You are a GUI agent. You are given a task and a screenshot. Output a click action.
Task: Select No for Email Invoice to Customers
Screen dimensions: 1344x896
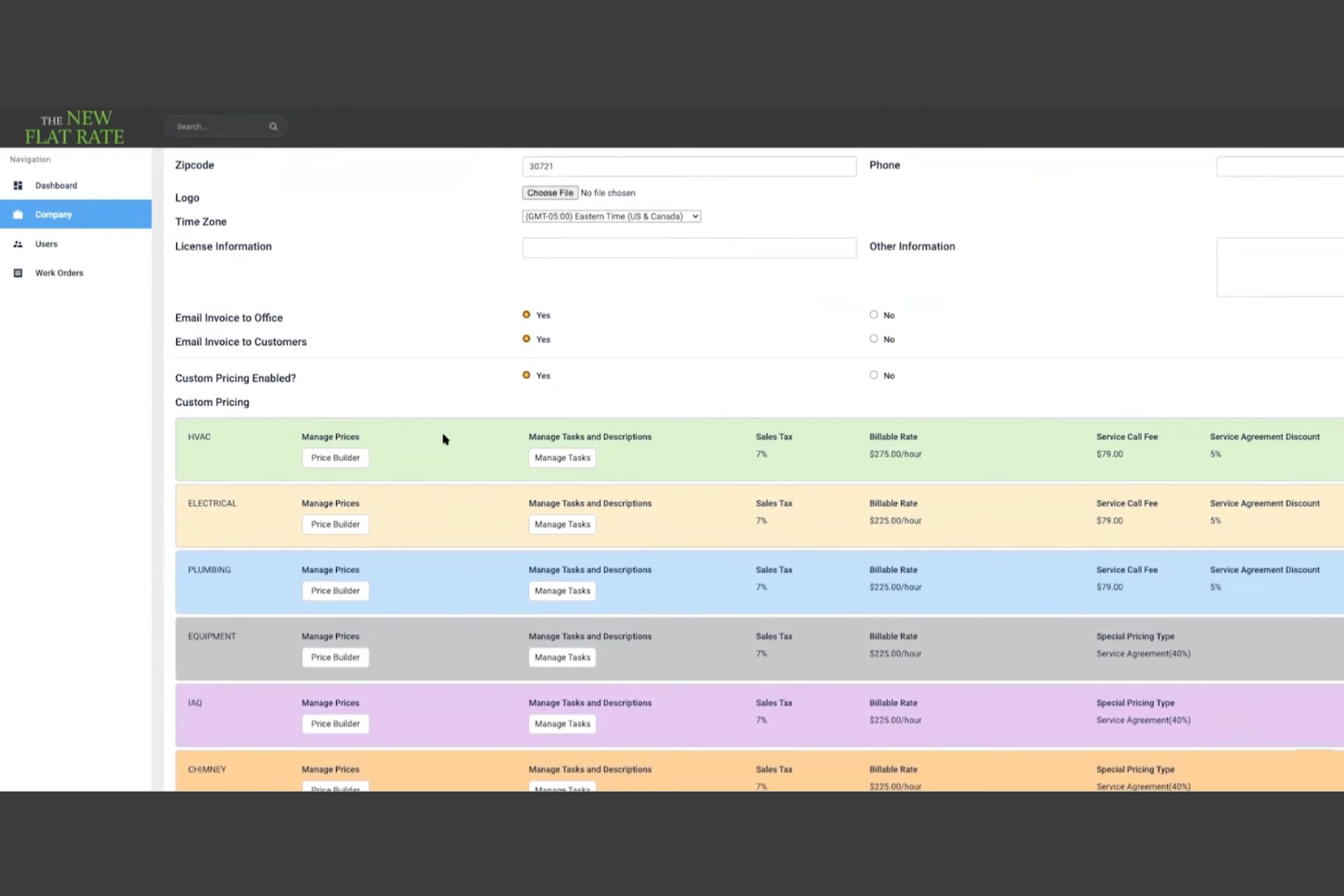pyautogui.click(x=873, y=339)
